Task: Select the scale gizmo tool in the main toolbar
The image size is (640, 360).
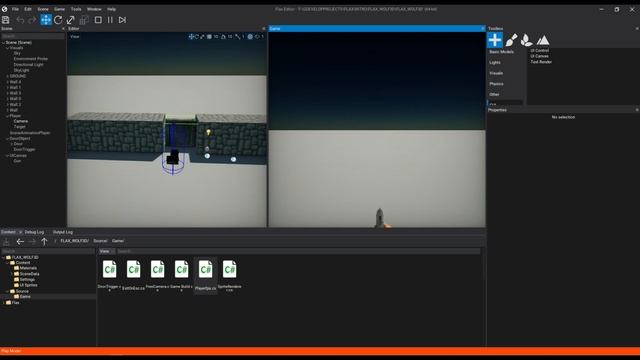Action: coord(71,20)
